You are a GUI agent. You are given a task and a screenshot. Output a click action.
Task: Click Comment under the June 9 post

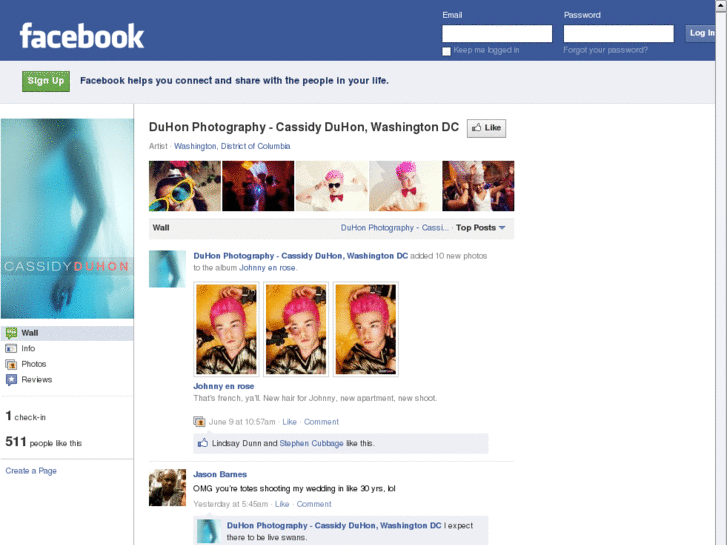pos(321,422)
